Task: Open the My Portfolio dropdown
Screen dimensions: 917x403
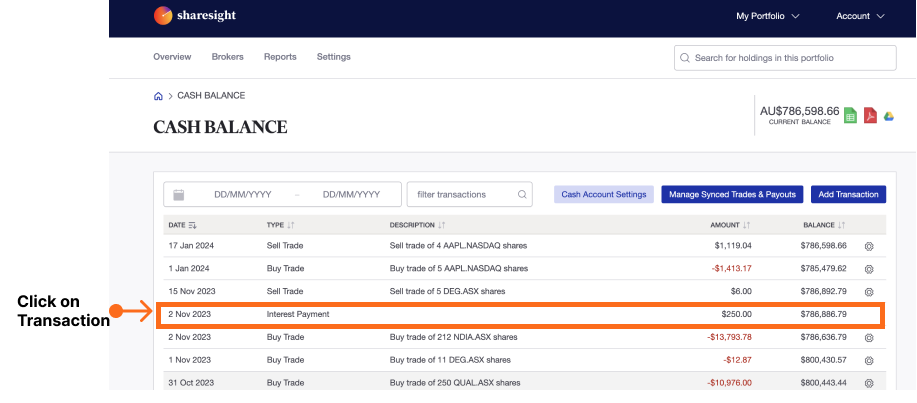Action: pyautogui.click(x=767, y=16)
